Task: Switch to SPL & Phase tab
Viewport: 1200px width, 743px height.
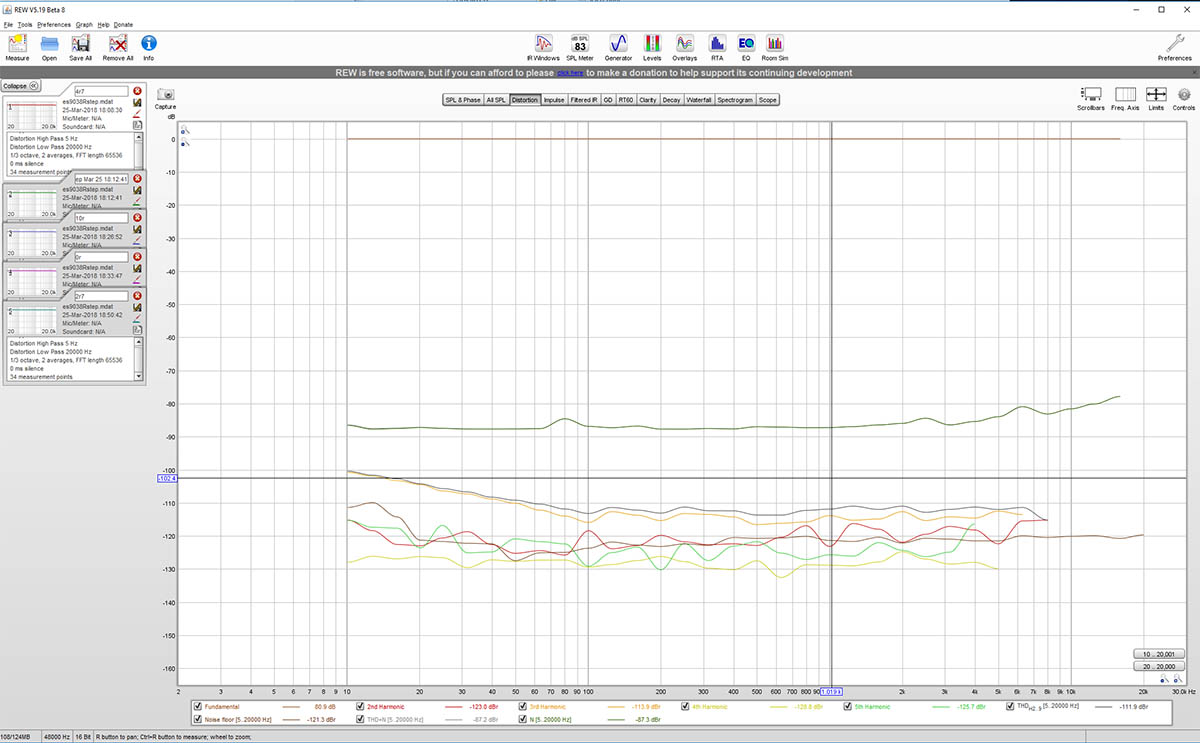Action: click(x=464, y=100)
